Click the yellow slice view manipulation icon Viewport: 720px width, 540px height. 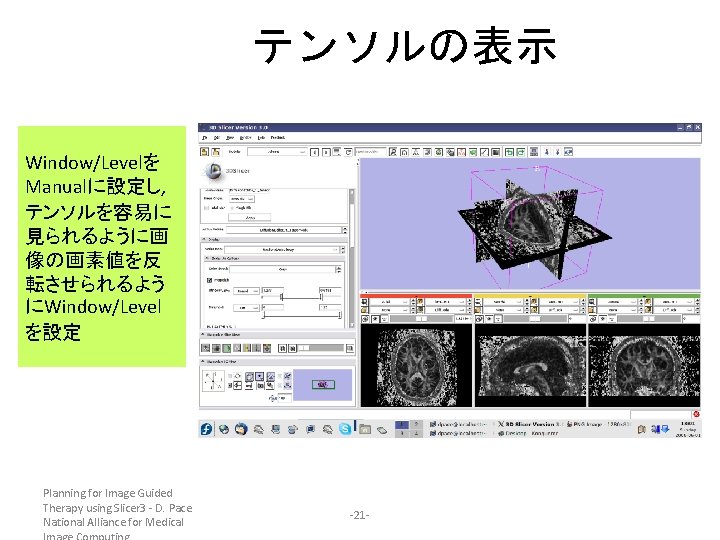pos(247,349)
